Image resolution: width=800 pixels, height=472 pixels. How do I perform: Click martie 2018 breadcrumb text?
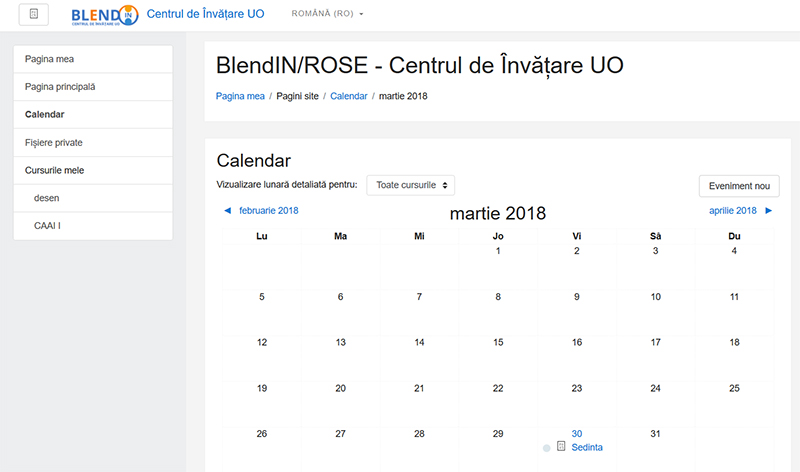pos(403,96)
